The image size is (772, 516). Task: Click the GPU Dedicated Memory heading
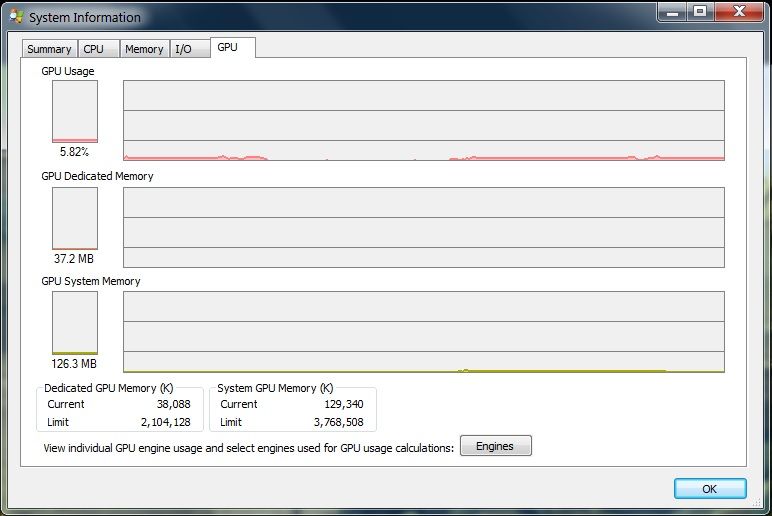click(97, 176)
